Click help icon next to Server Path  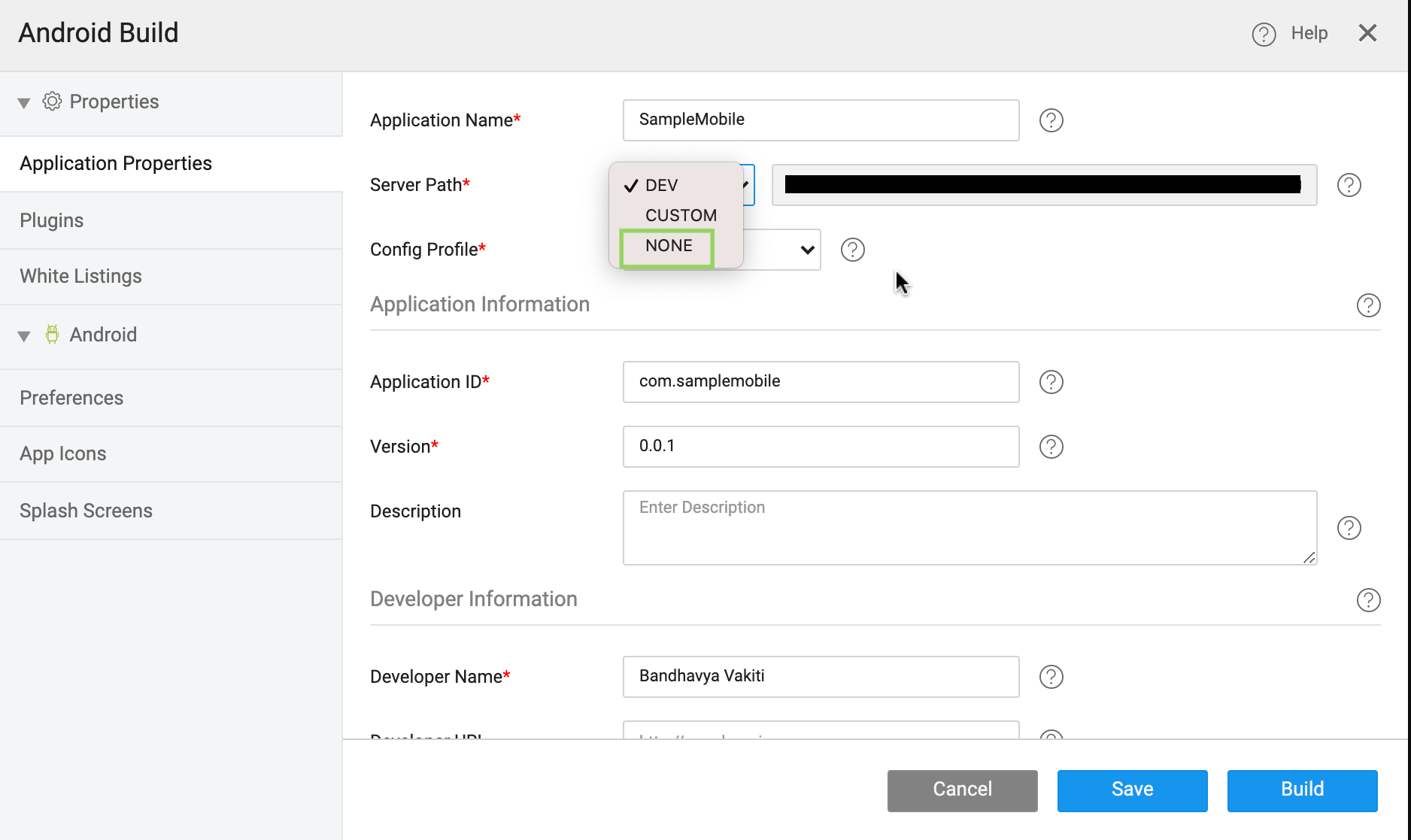[1349, 185]
